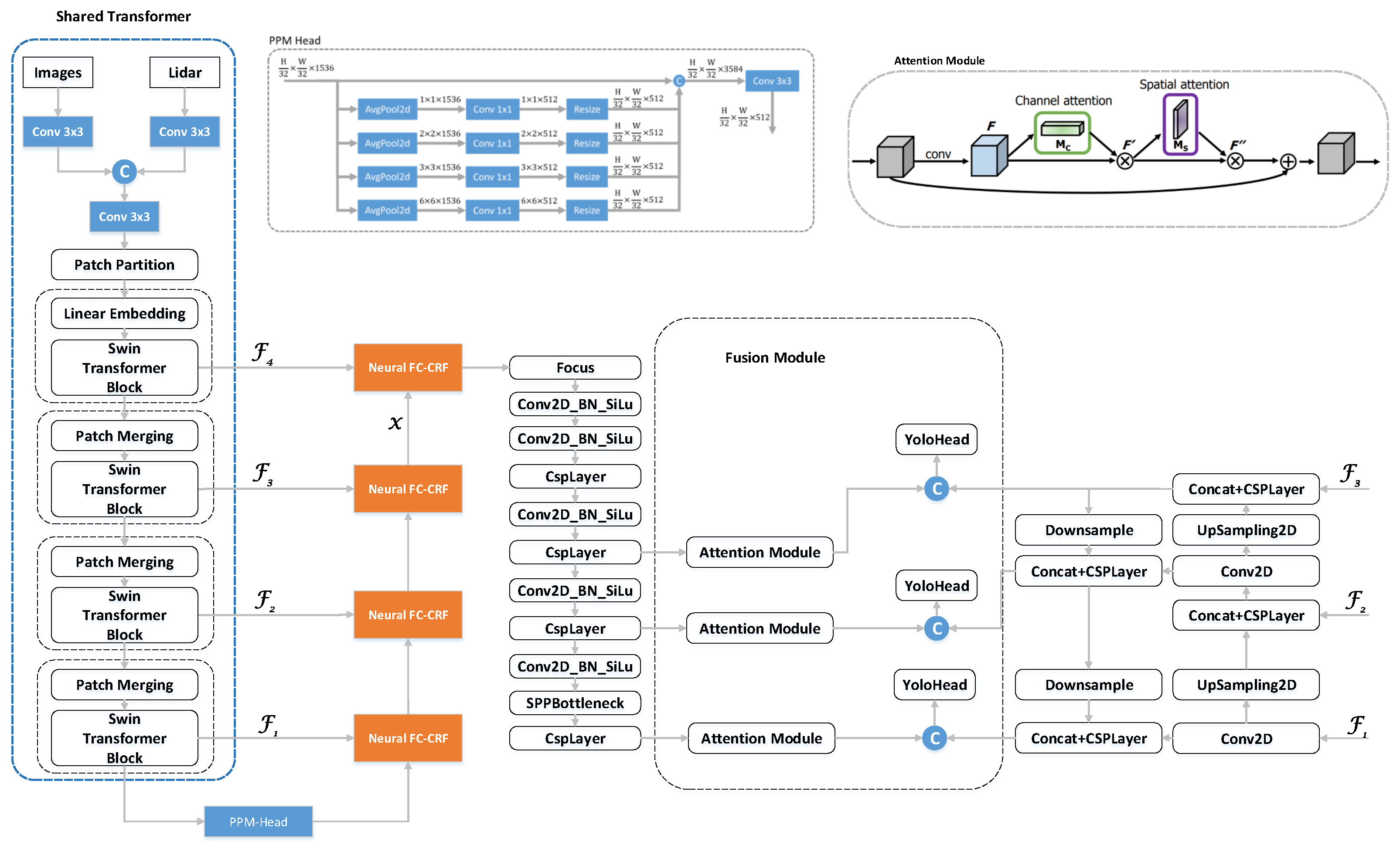
Task: Click the blue concat circle below Images and Lidar
Action: pyautogui.click(x=124, y=172)
